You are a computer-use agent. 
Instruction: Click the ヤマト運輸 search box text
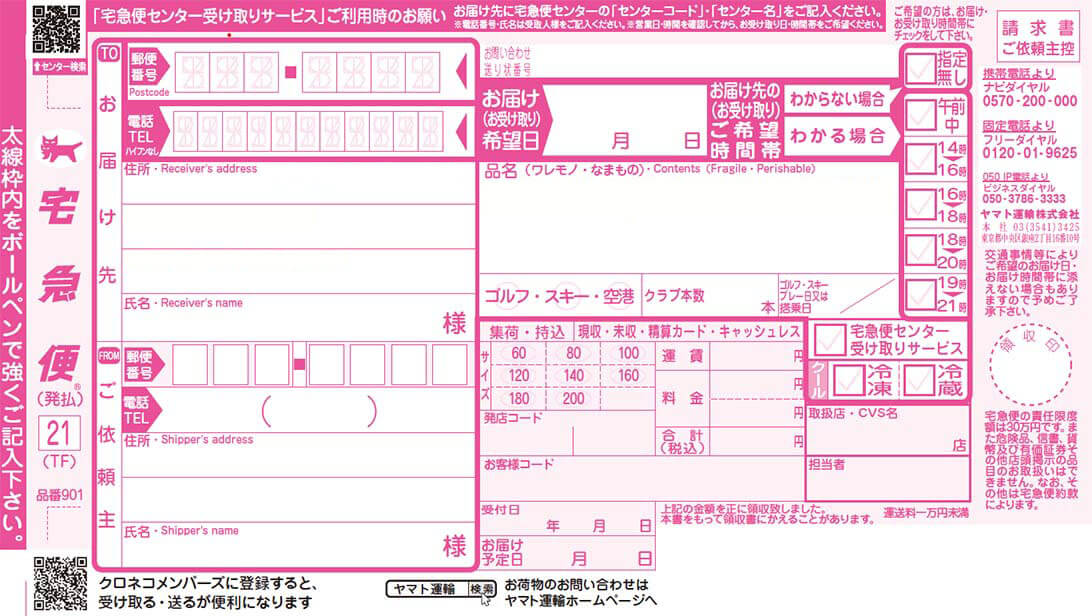(x=424, y=589)
